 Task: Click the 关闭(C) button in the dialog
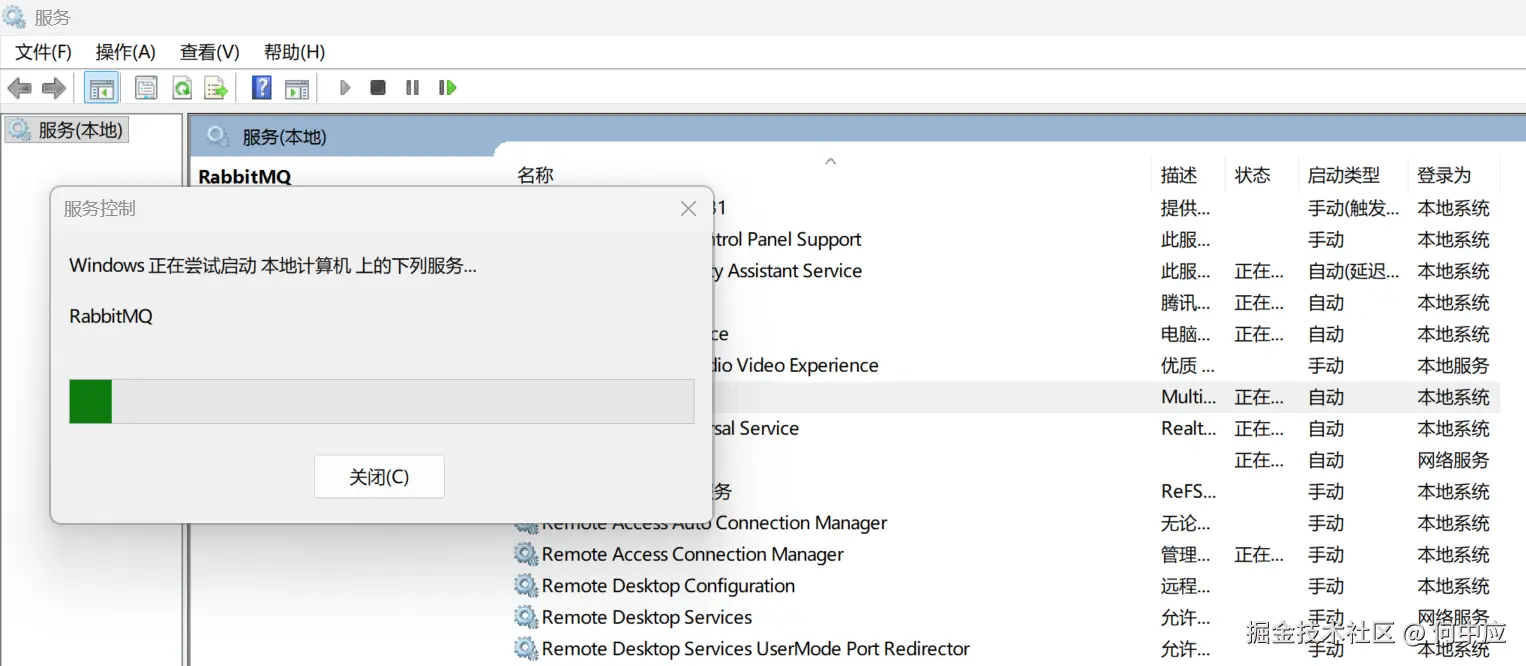point(379,477)
